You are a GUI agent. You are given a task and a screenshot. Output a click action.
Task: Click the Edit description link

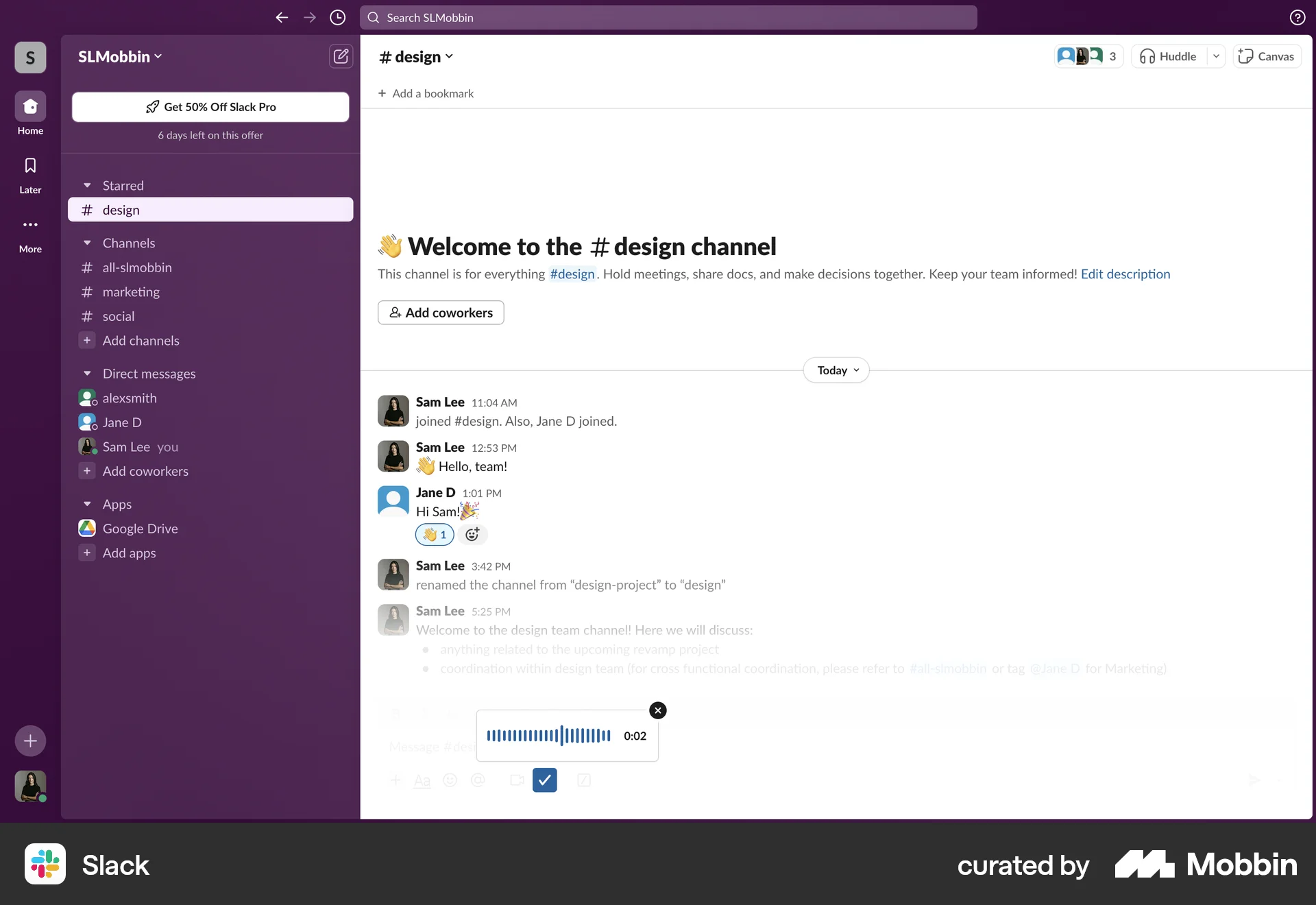(1125, 274)
